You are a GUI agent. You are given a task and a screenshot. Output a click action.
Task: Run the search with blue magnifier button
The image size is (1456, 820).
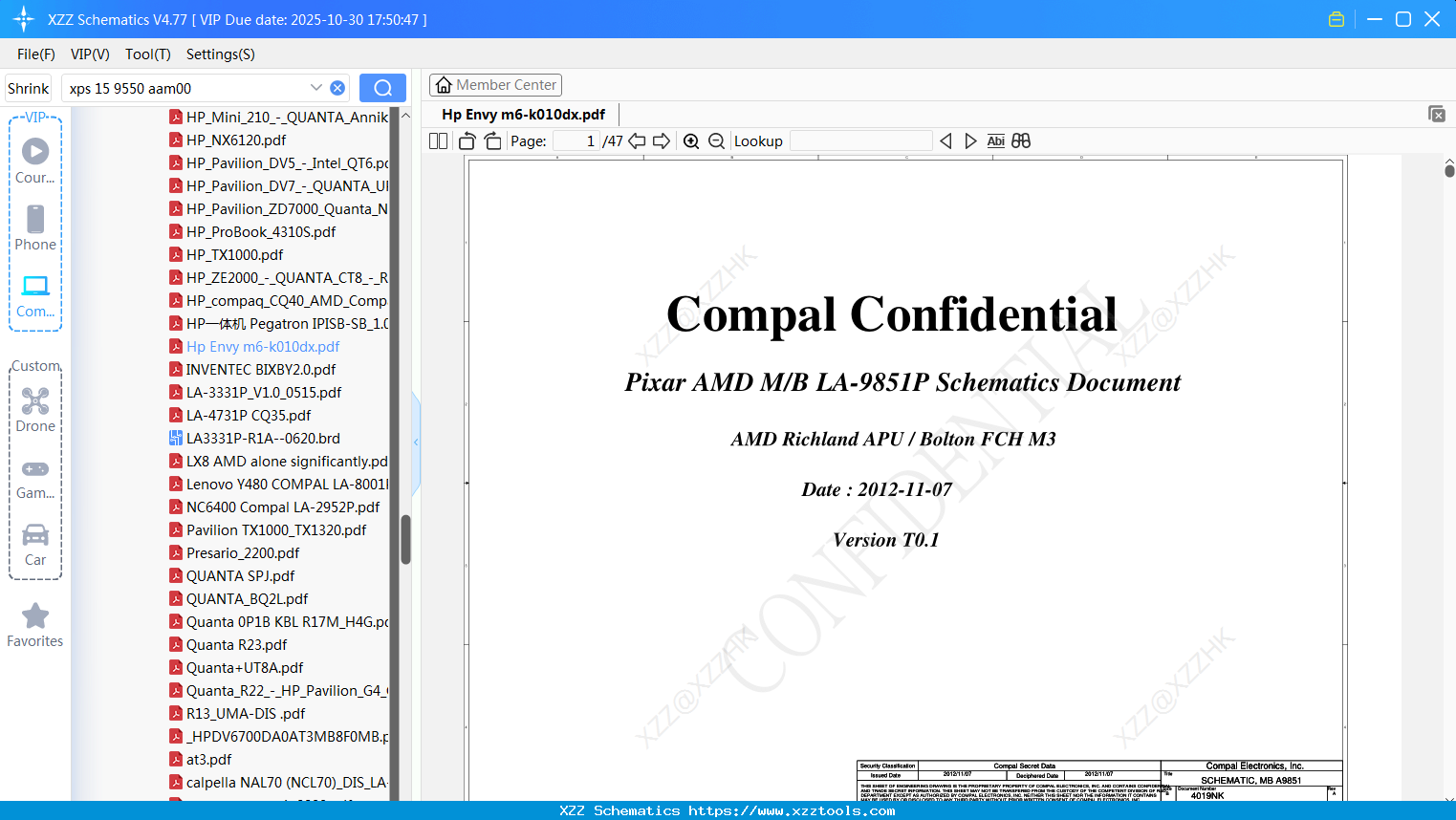point(382,88)
